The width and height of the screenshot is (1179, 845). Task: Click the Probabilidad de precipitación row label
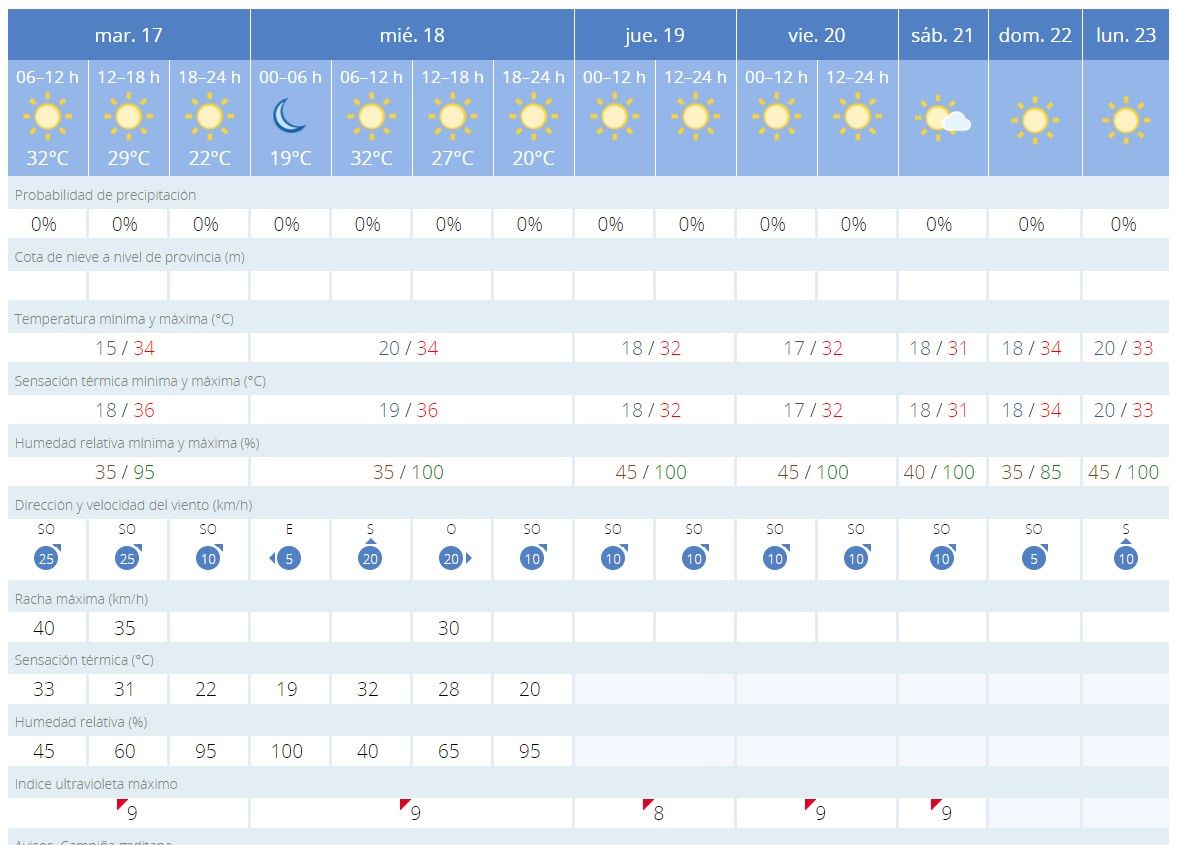click(105, 195)
